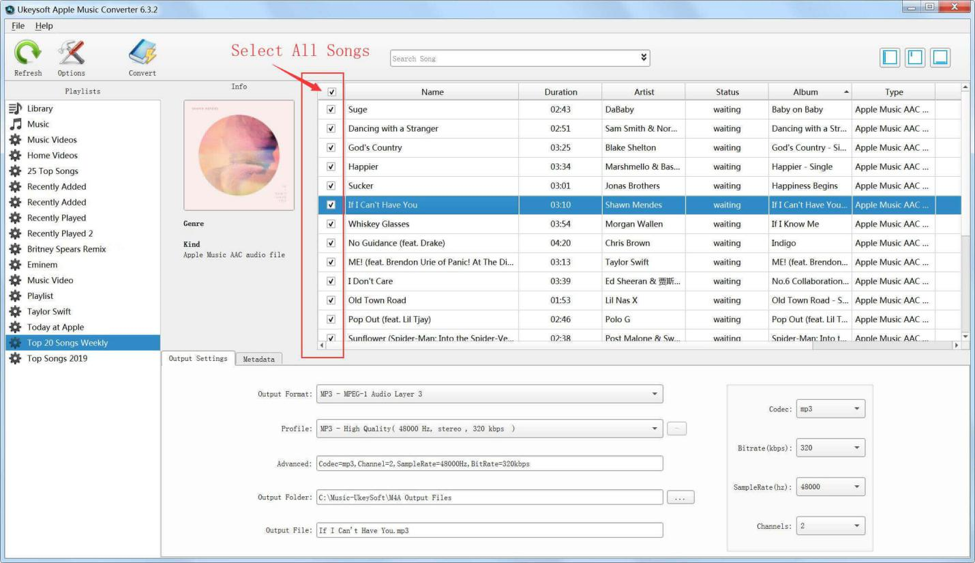The image size is (975, 563).
Task: Uncheck the Happier song checkbox
Action: [331, 166]
